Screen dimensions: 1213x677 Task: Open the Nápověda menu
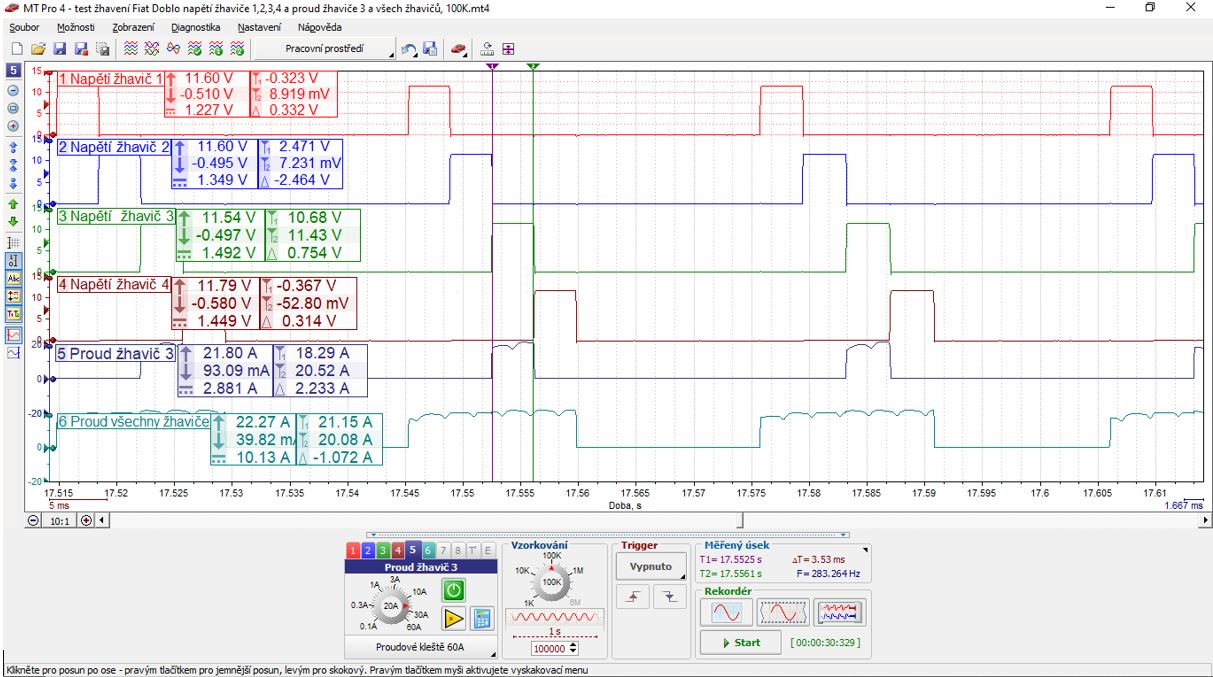pos(319,27)
